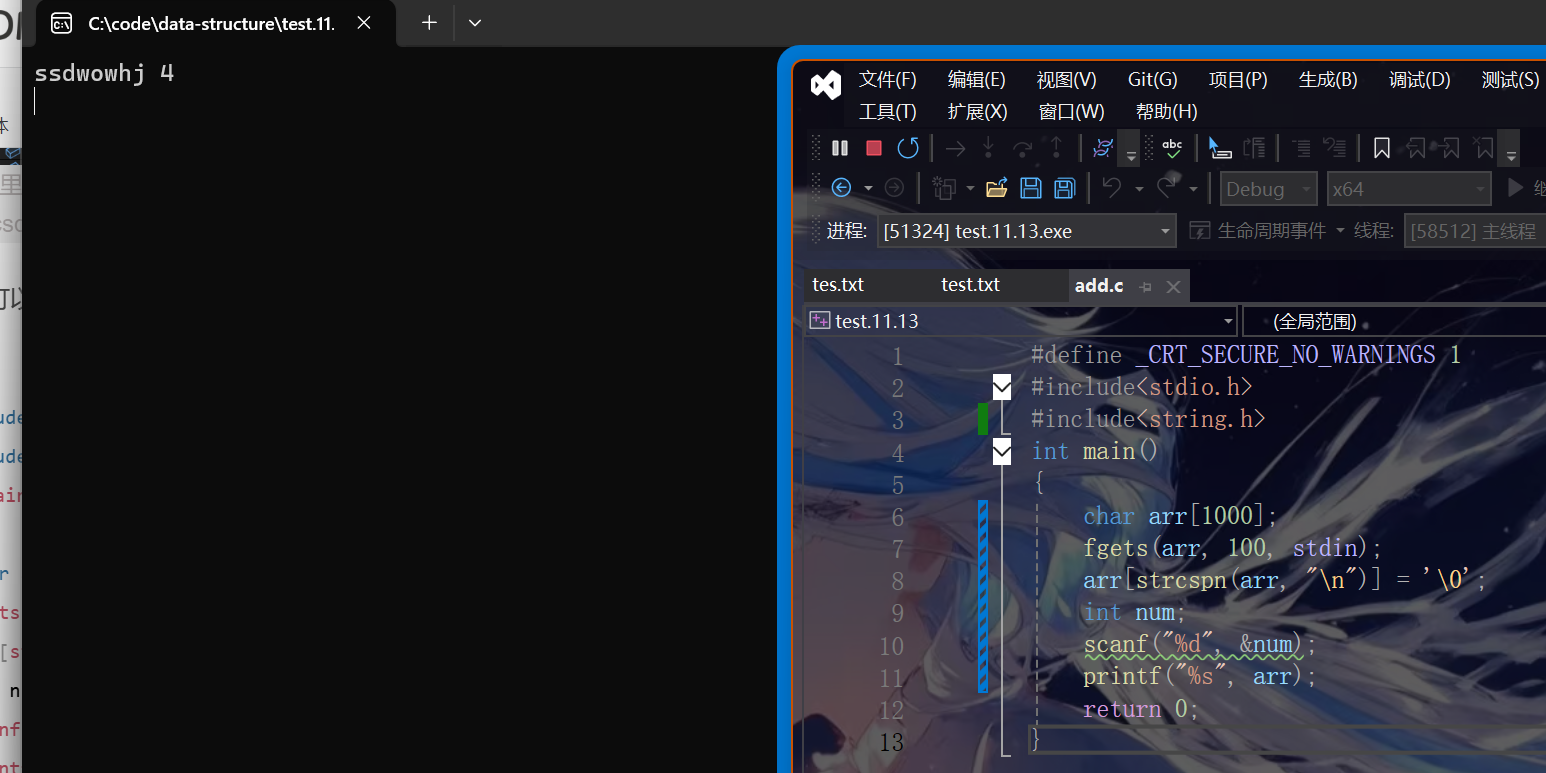Image resolution: width=1546 pixels, height=773 pixels.
Task: Switch to tes.txt tab
Action: (x=838, y=285)
